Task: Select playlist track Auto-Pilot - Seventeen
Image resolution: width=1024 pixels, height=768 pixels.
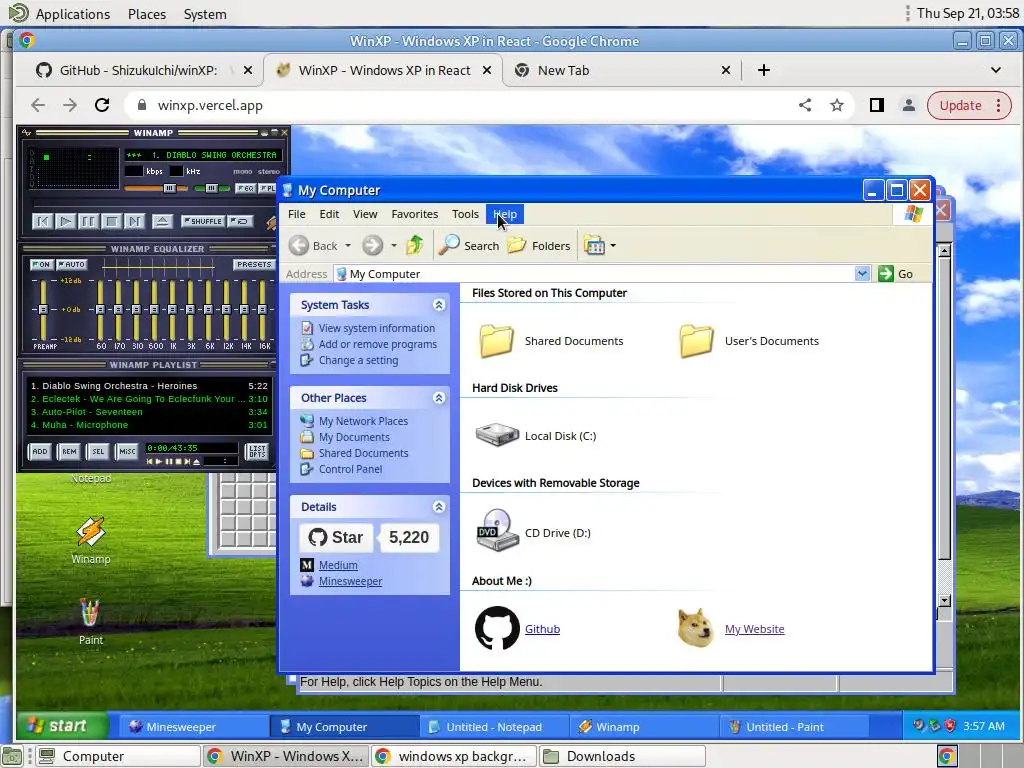Action: [149, 412]
